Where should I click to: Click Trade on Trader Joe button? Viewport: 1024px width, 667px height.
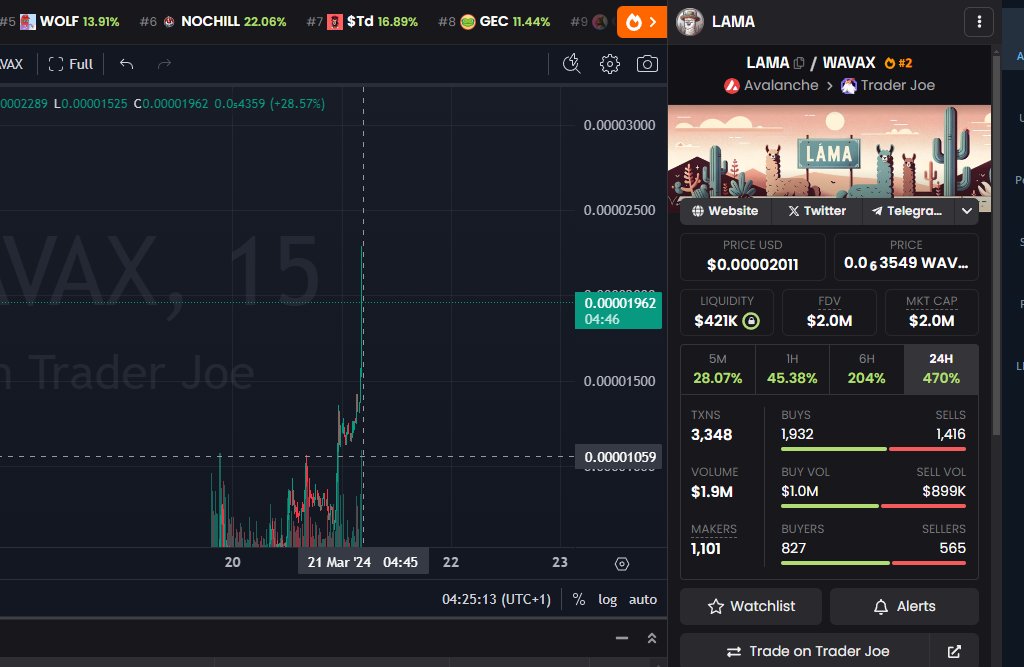coord(805,651)
